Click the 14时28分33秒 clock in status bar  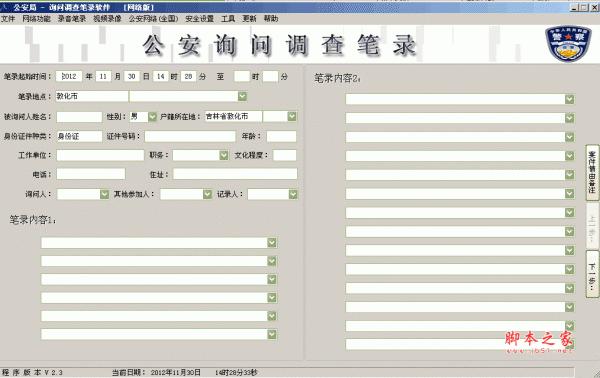click(x=236, y=372)
